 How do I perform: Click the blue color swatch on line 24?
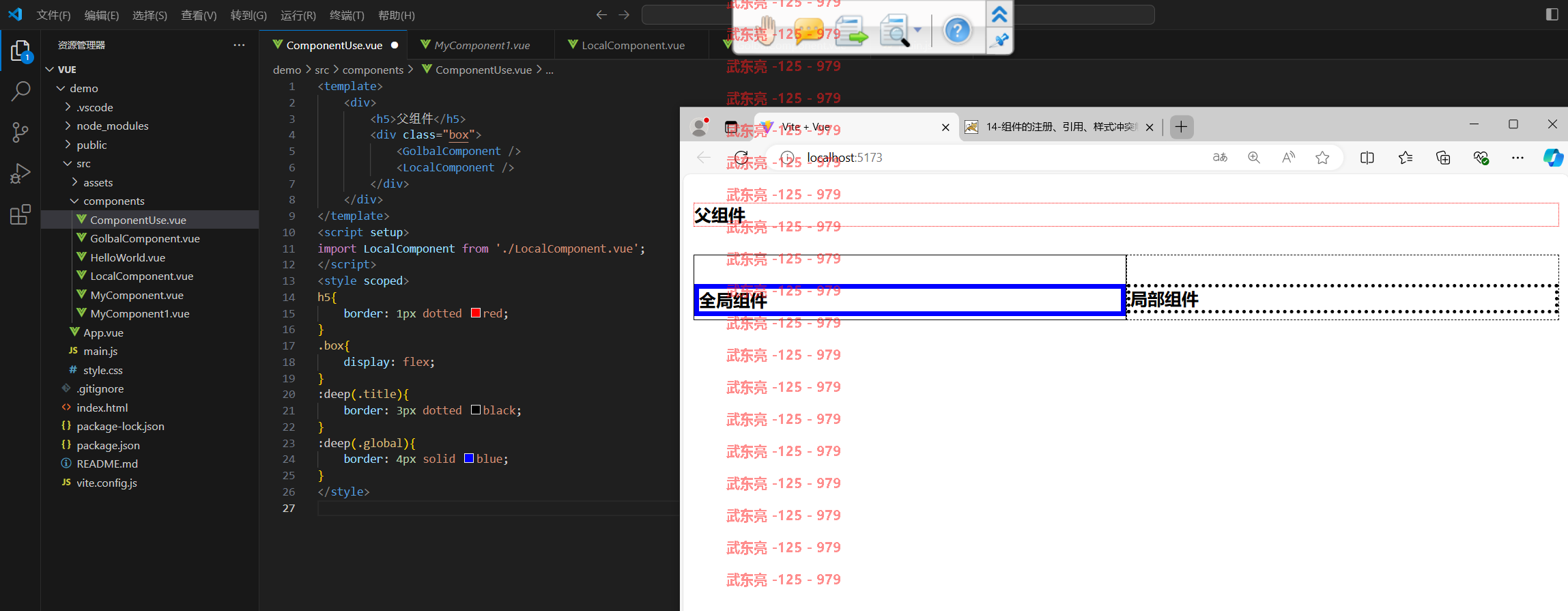pos(469,458)
